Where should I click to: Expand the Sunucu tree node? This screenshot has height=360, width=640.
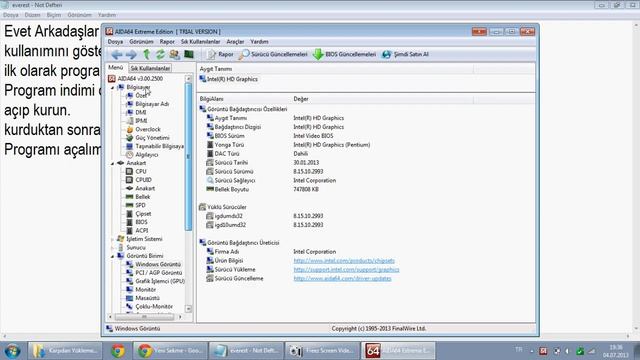[x=113, y=248]
